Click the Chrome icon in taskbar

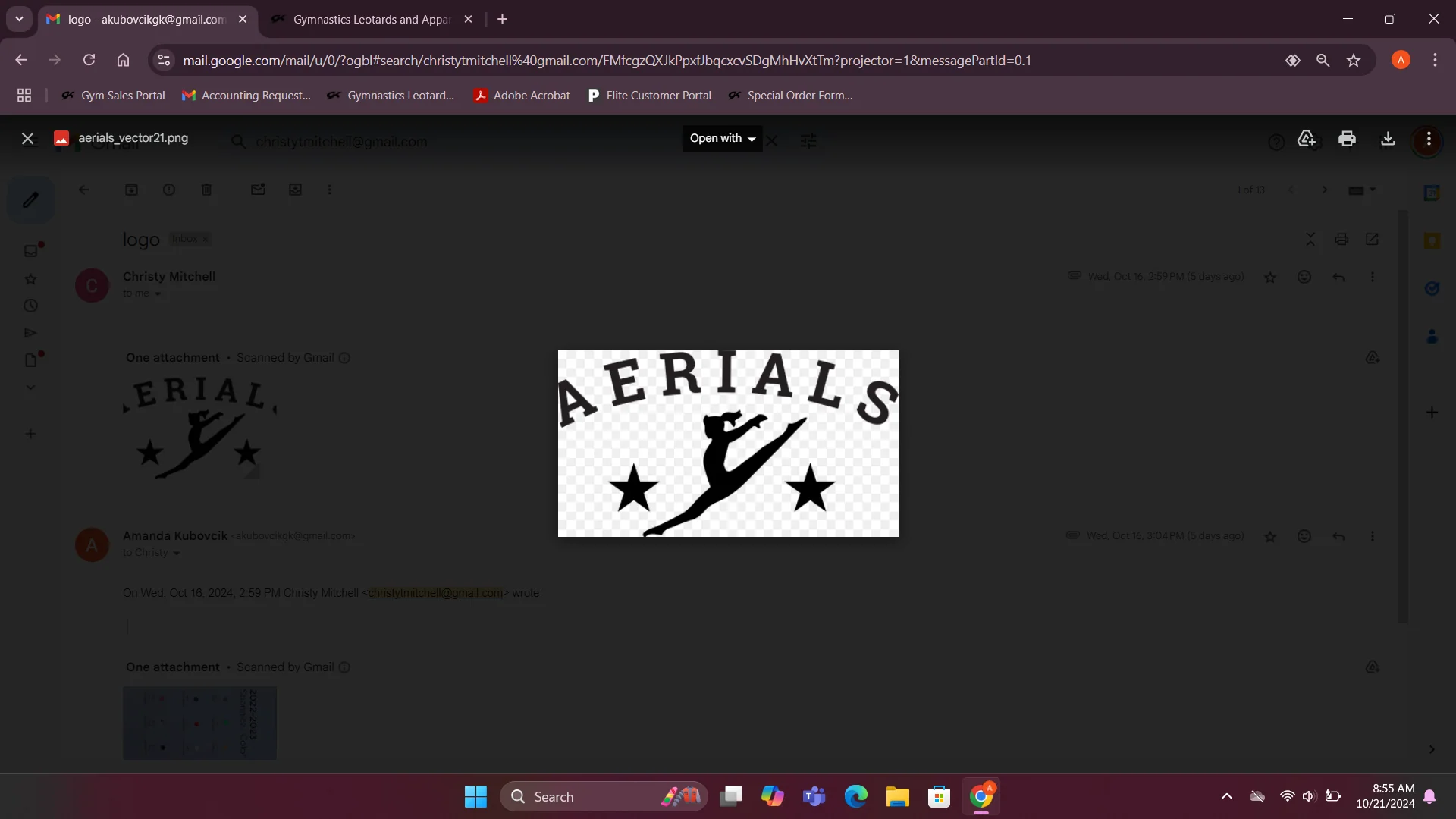pos(981,796)
